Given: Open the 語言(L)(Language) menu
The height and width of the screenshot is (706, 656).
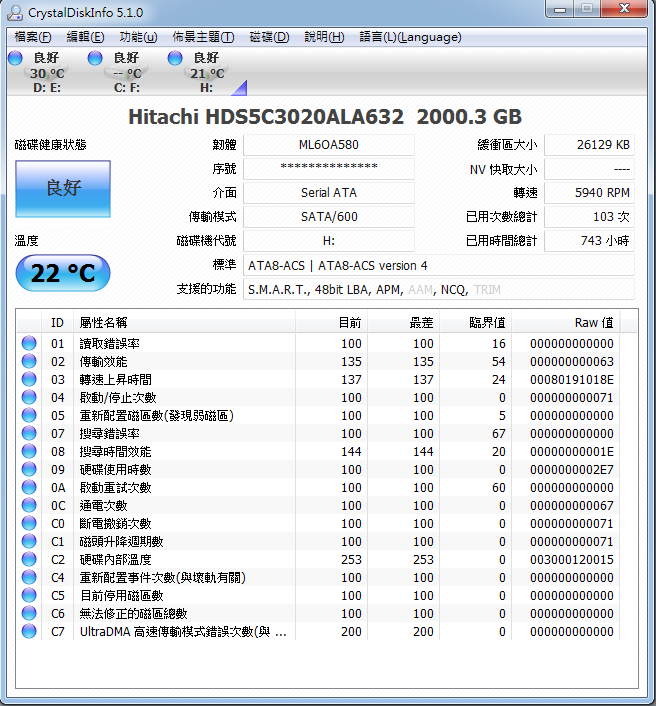Looking at the screenshot, I should 410,37.
